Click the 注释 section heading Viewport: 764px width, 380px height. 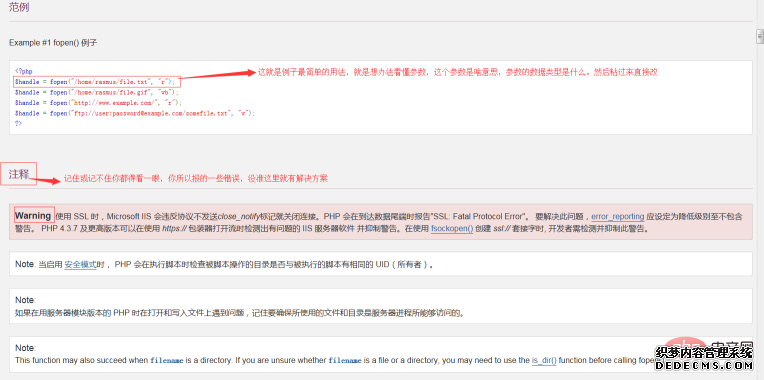(x=19, y=174)
